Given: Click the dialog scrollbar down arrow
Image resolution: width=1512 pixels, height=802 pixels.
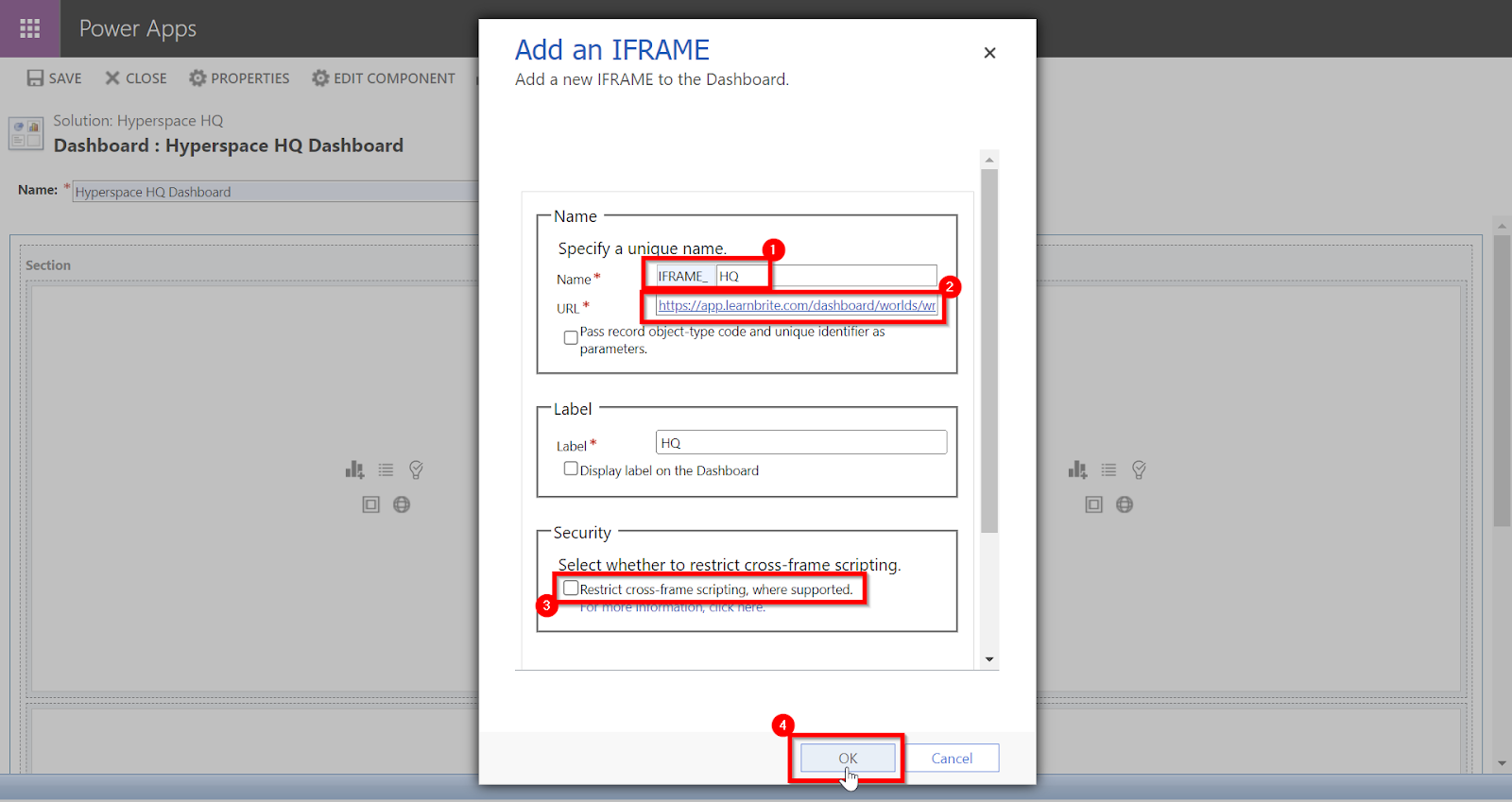Looking at the screenshot, I should pos(989,659).
